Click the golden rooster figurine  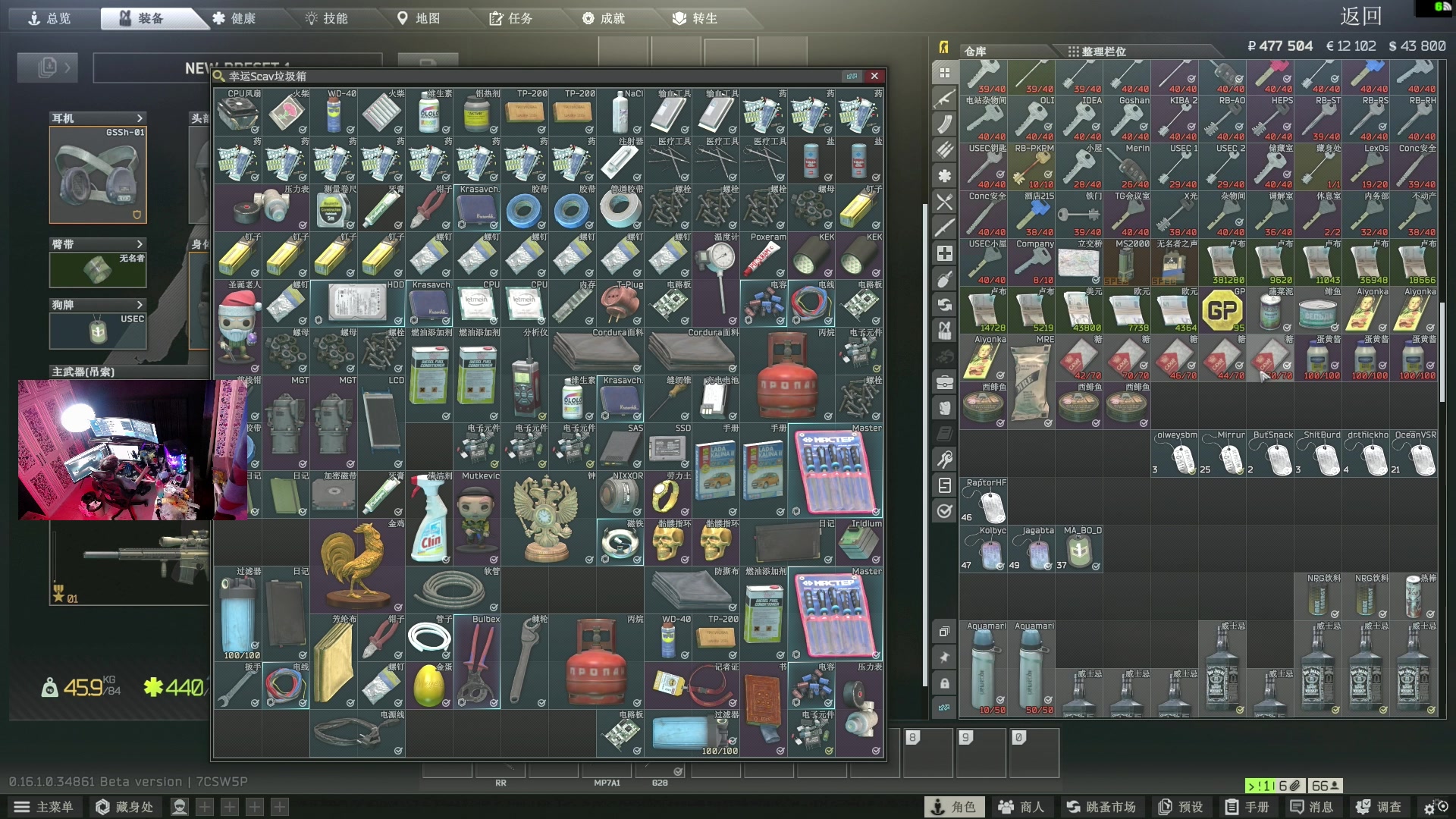tap(357, 565)
